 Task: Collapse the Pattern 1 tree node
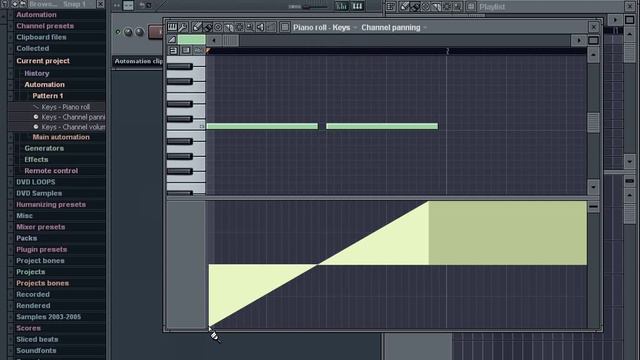pyautogui.click(x=48, y=96)
